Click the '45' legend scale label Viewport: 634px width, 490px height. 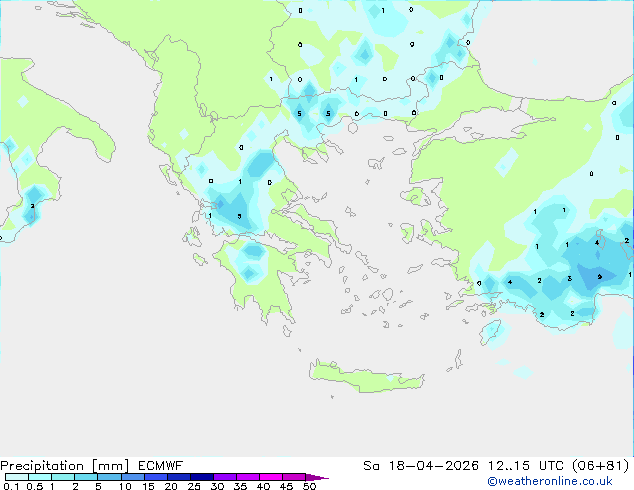pos(286,486)
